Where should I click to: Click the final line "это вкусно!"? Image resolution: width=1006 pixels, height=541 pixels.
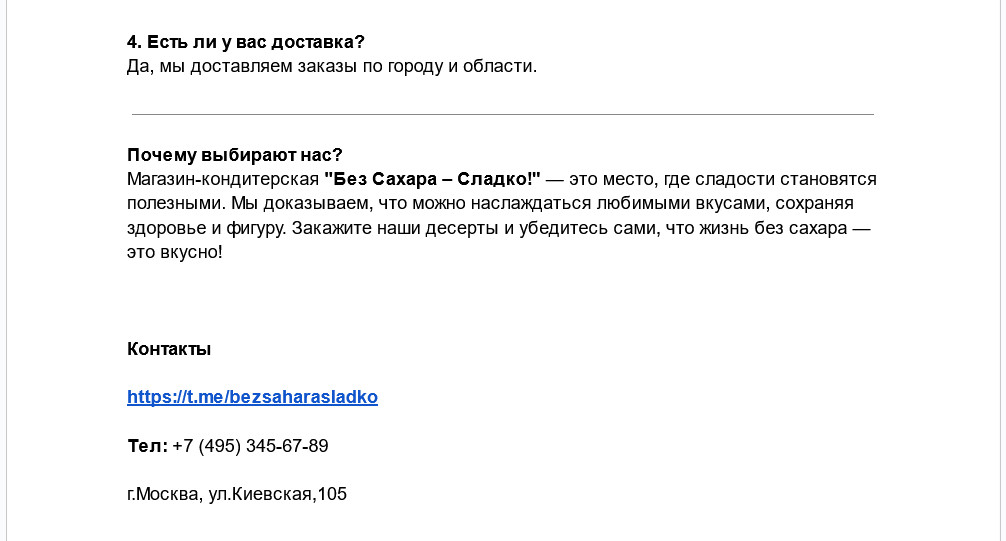175,252
